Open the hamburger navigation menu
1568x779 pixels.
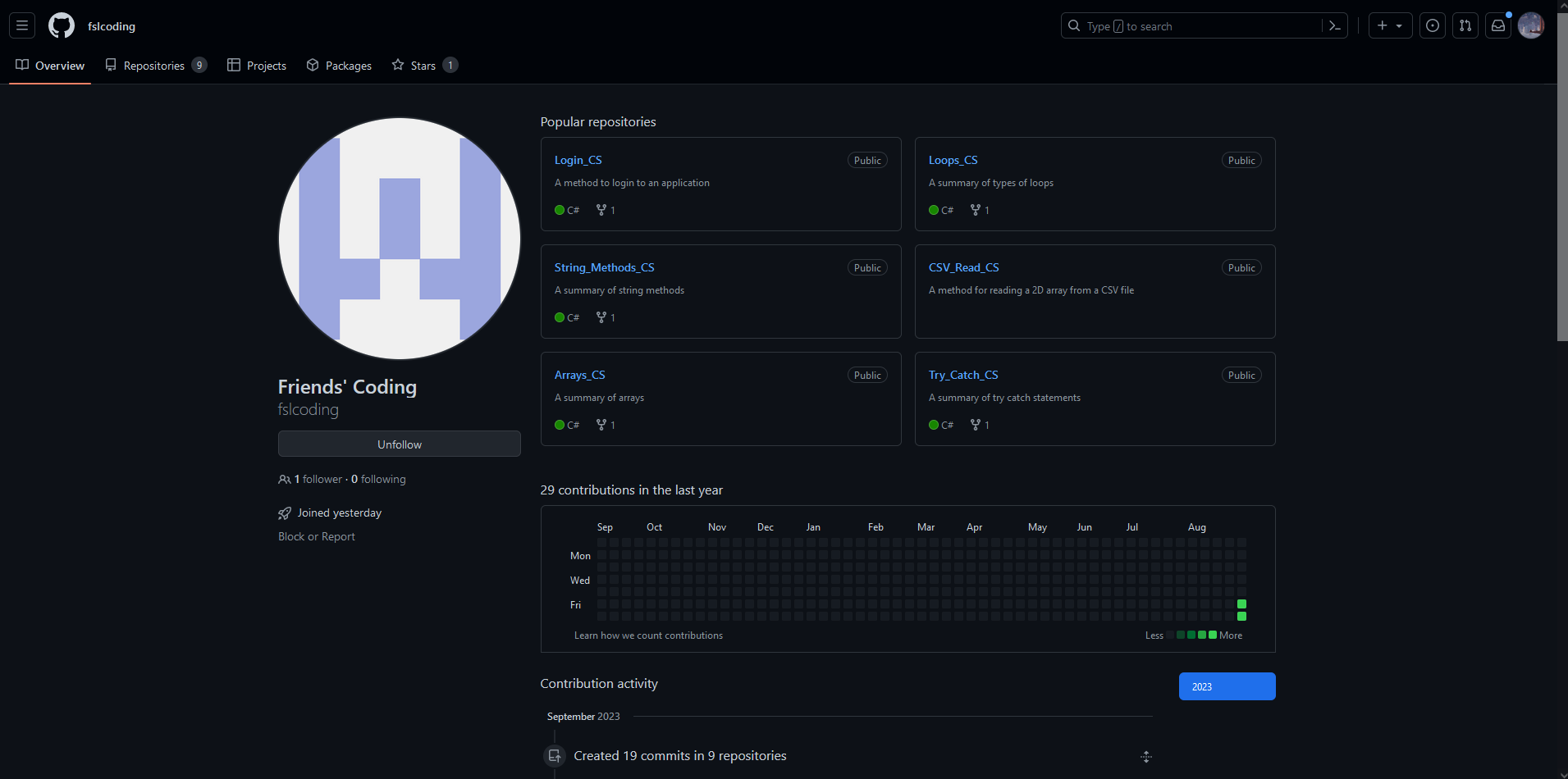tap(21, 25)
